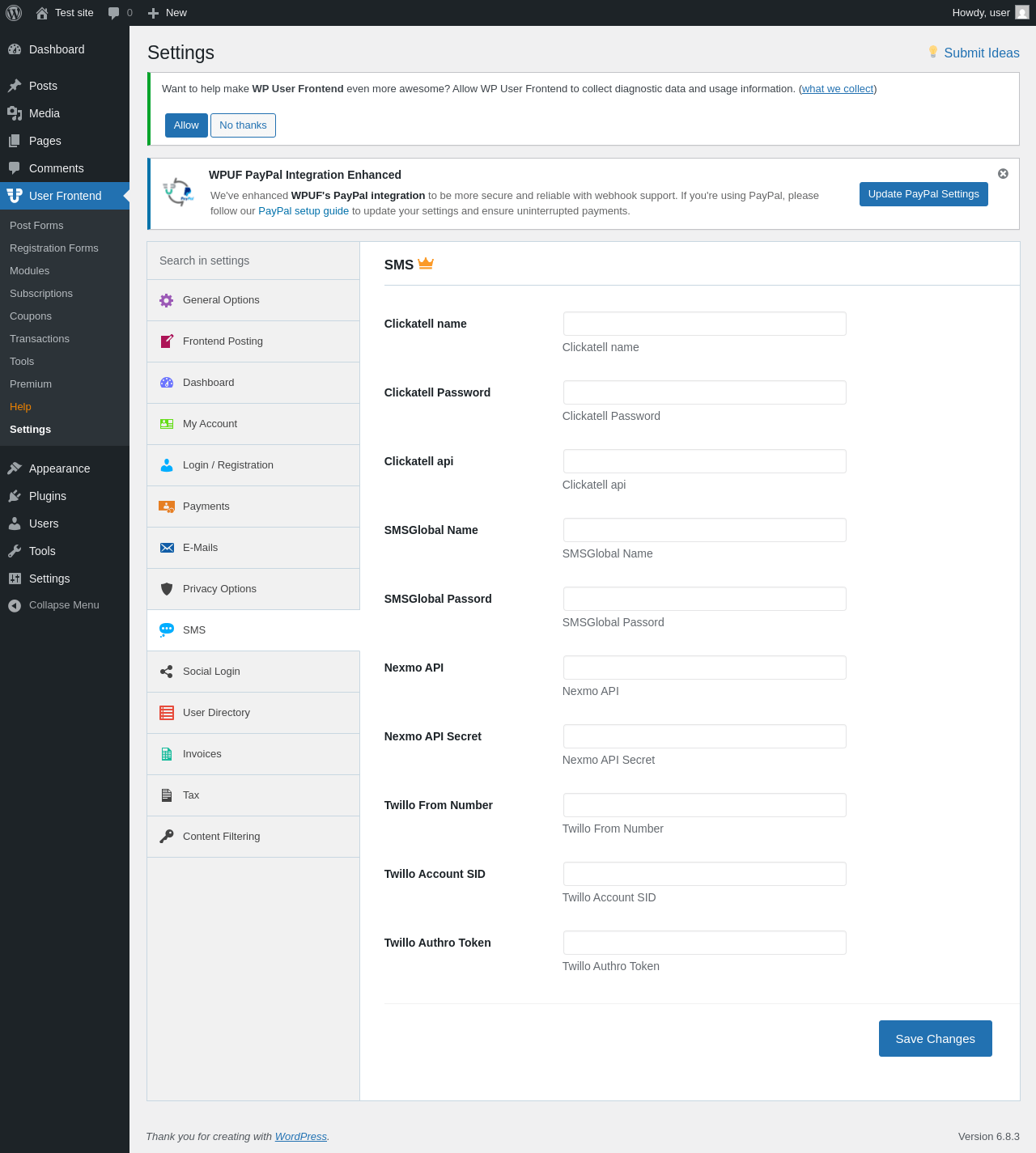Click the Allow button
Screen dimensions: 1036x1153
tap(186, 125)
